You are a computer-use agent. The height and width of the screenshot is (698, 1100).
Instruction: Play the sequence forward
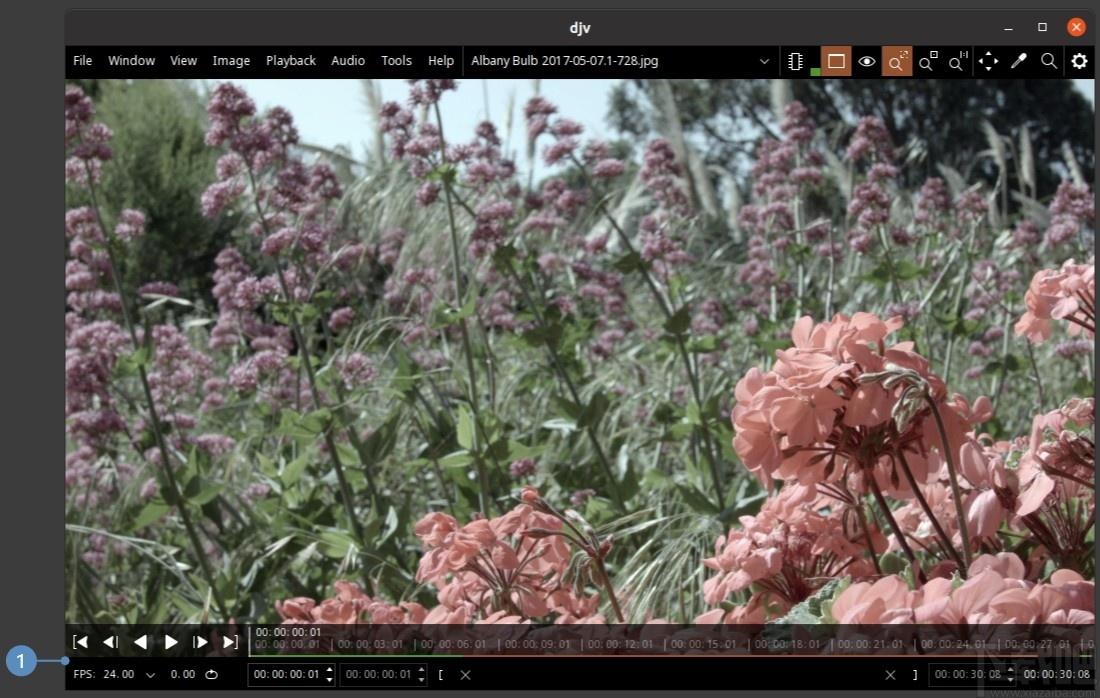pyautogui.click(x=170, y=642)
